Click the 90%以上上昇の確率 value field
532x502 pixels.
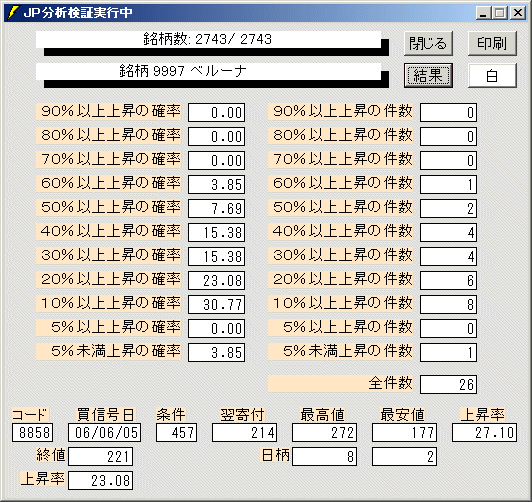[216, 112]
